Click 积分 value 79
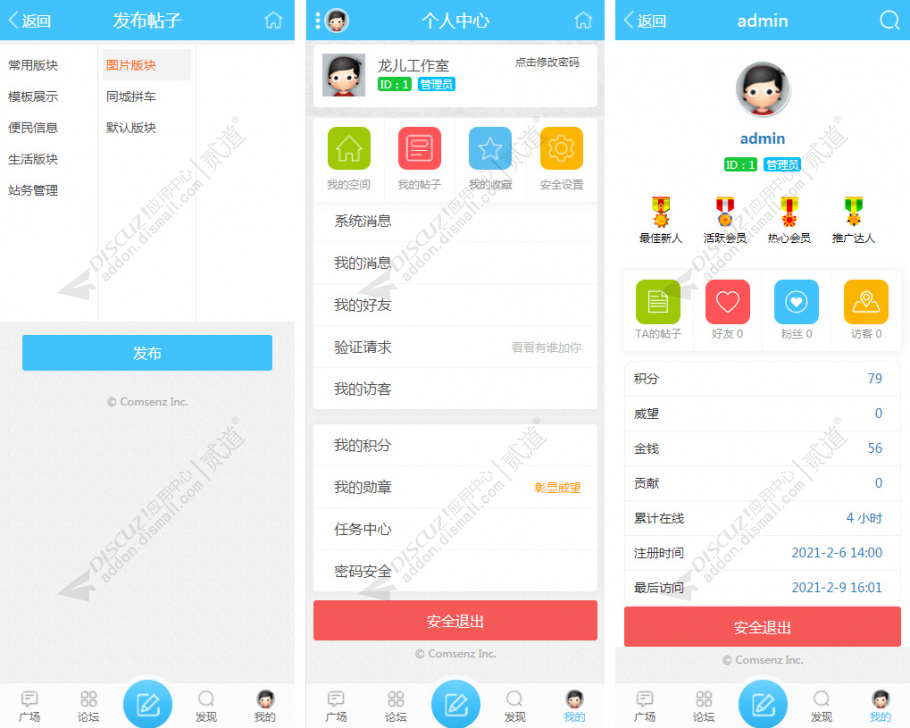The width and height of the screenshot is (910, 728). point(875,379)
